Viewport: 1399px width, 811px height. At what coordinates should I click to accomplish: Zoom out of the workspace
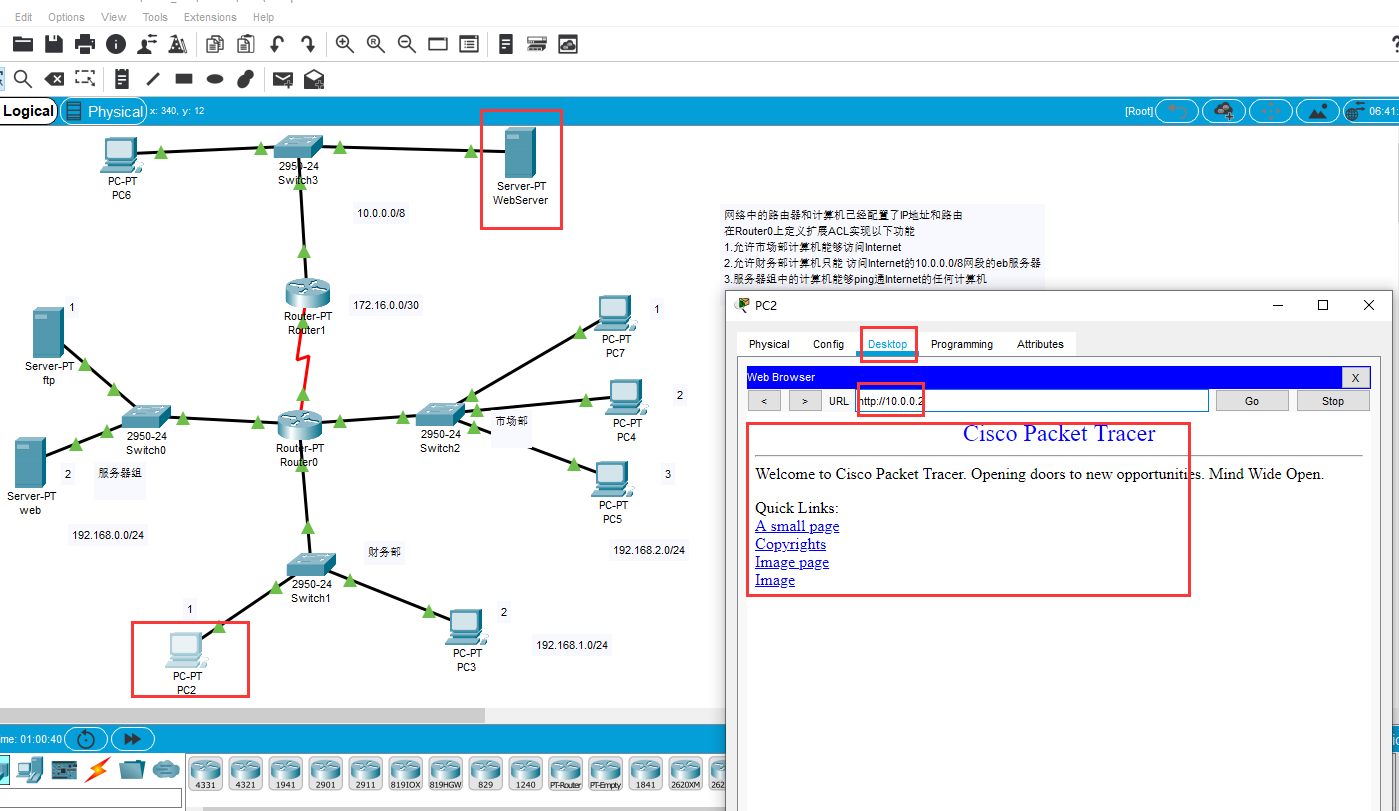pyautogui.click(x=407, y=44)
